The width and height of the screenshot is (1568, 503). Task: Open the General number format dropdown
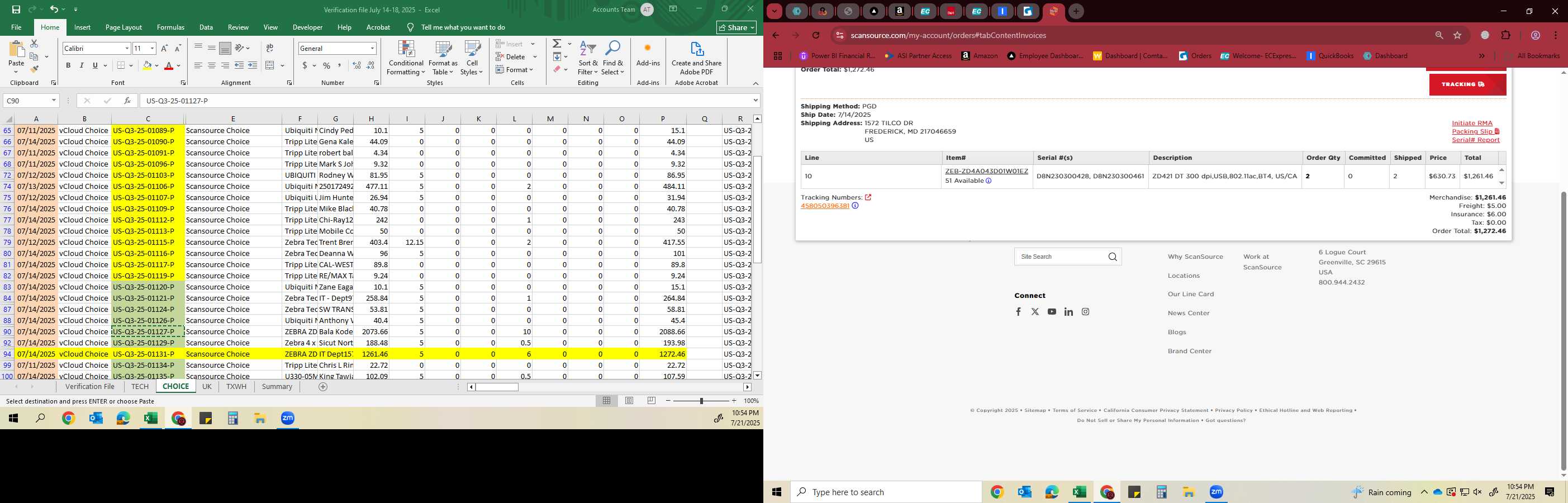(372, 48)
